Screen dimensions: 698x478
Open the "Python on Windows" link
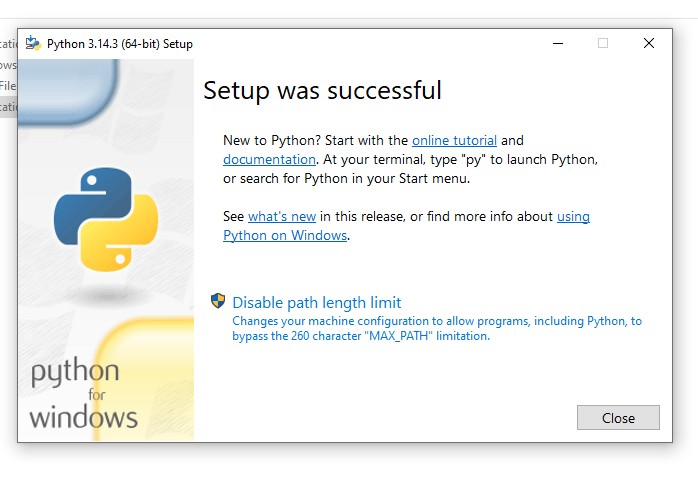coord(285,235)
